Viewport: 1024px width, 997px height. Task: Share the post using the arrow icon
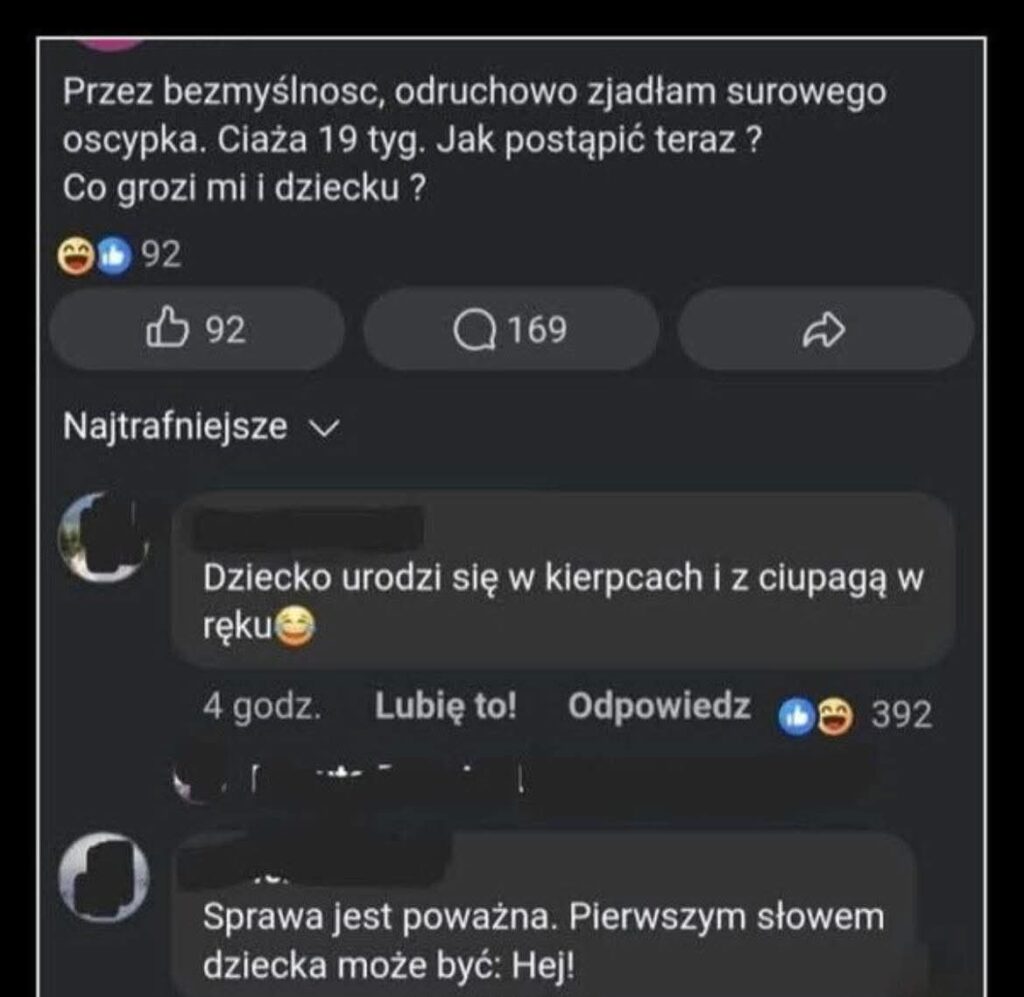[x=825, y=331]
